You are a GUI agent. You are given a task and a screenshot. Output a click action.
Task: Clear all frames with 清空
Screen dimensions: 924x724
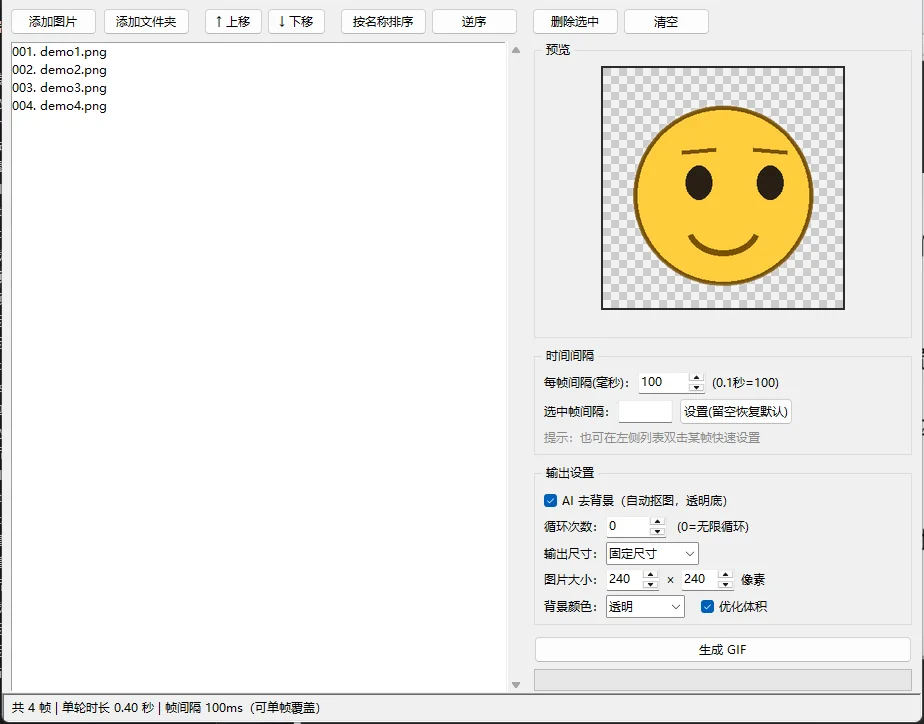(666, 22)
